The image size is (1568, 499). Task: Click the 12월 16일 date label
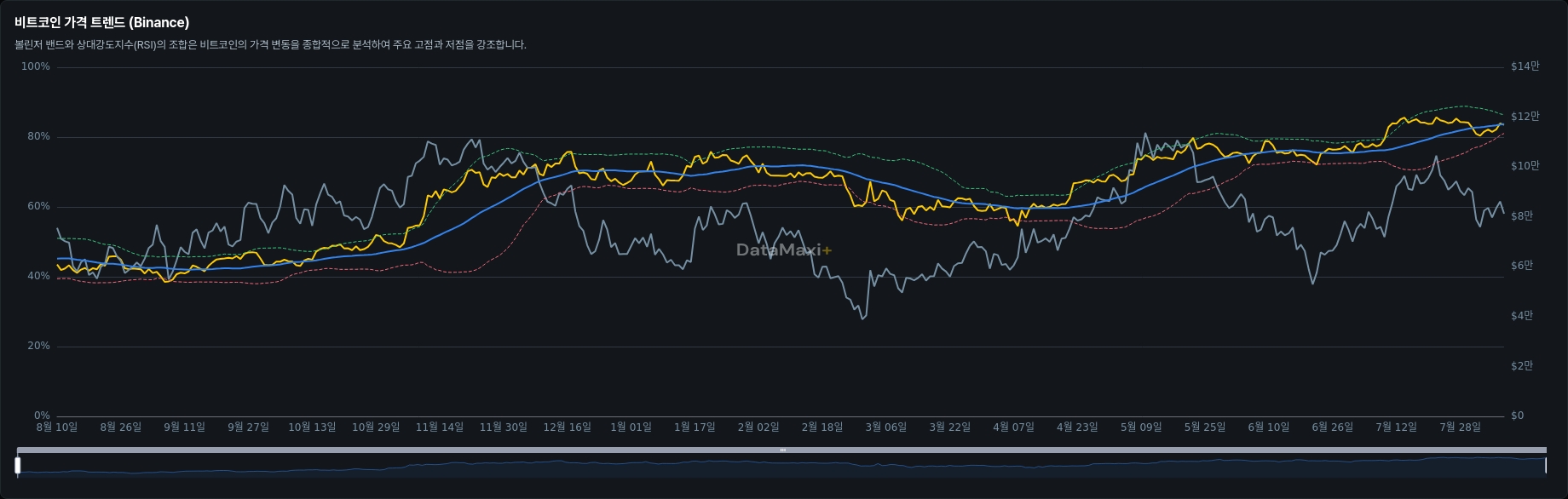click(x=568, y=427)
